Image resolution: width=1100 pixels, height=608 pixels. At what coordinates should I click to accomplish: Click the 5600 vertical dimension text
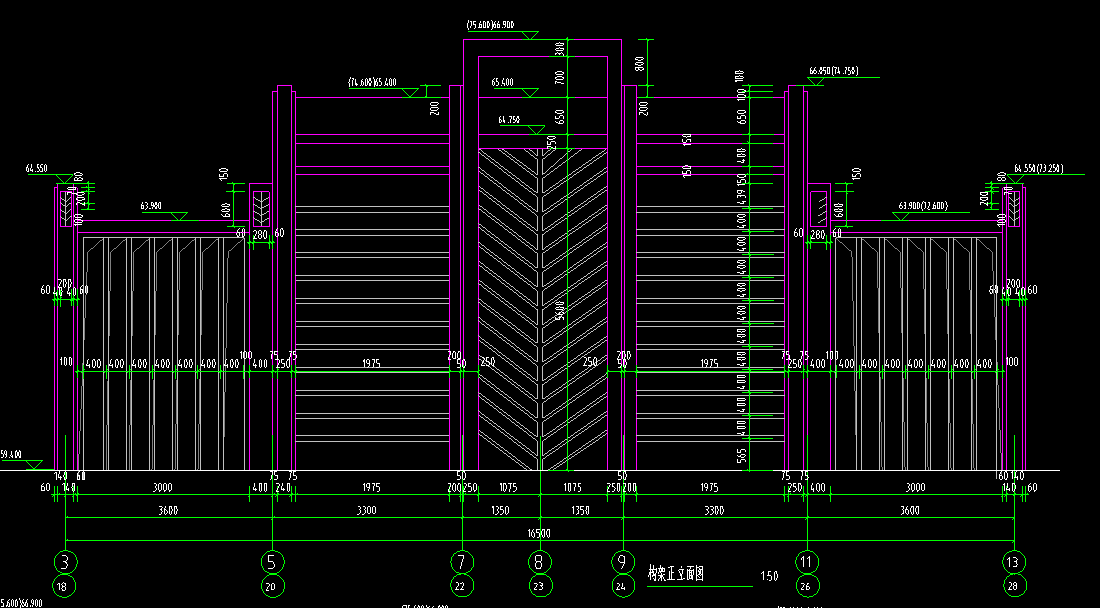click(560, 310)
